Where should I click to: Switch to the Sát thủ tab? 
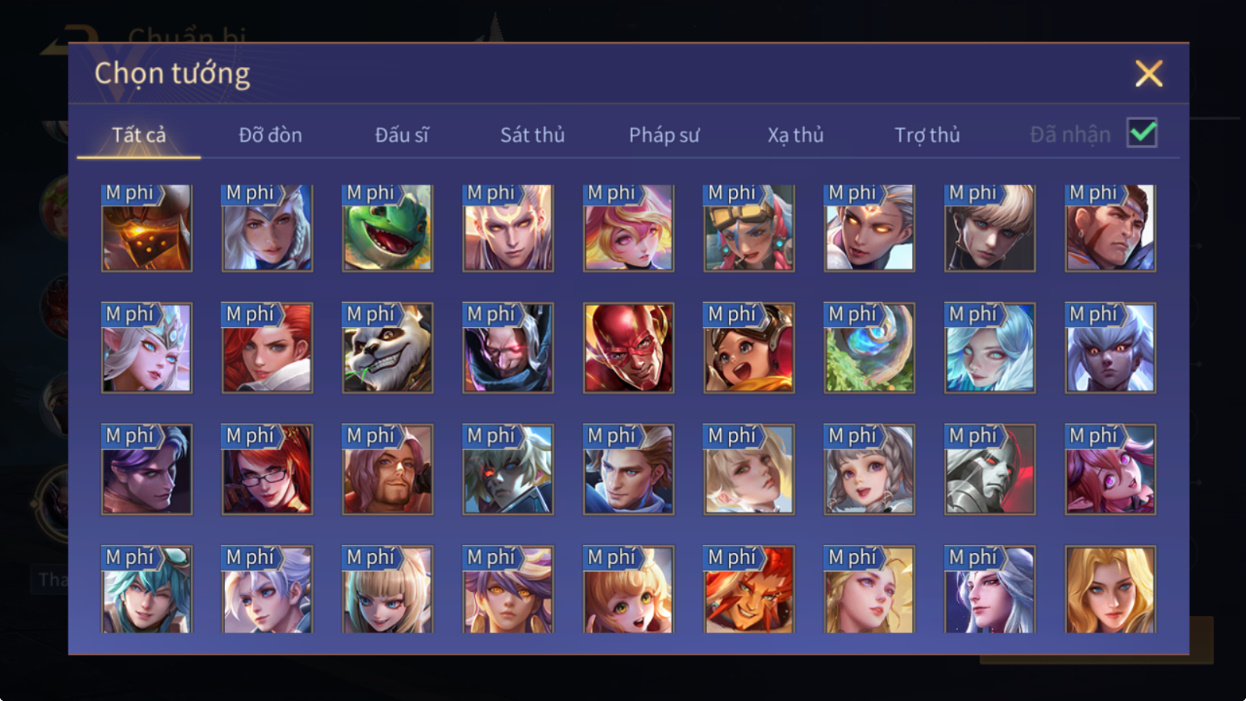click(533, 135)
